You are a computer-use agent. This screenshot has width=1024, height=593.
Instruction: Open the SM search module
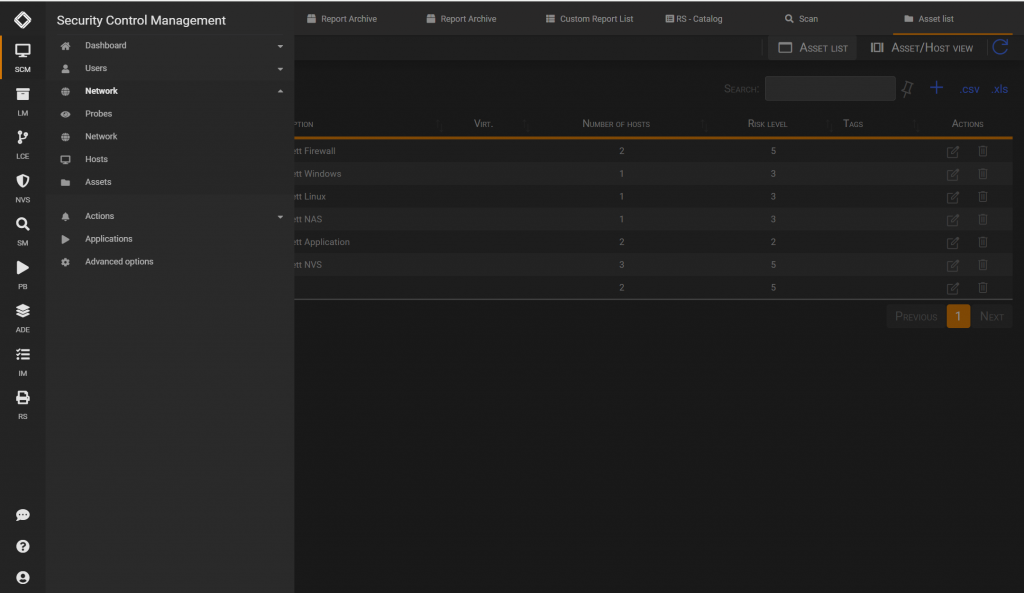[x=23, y=231]
